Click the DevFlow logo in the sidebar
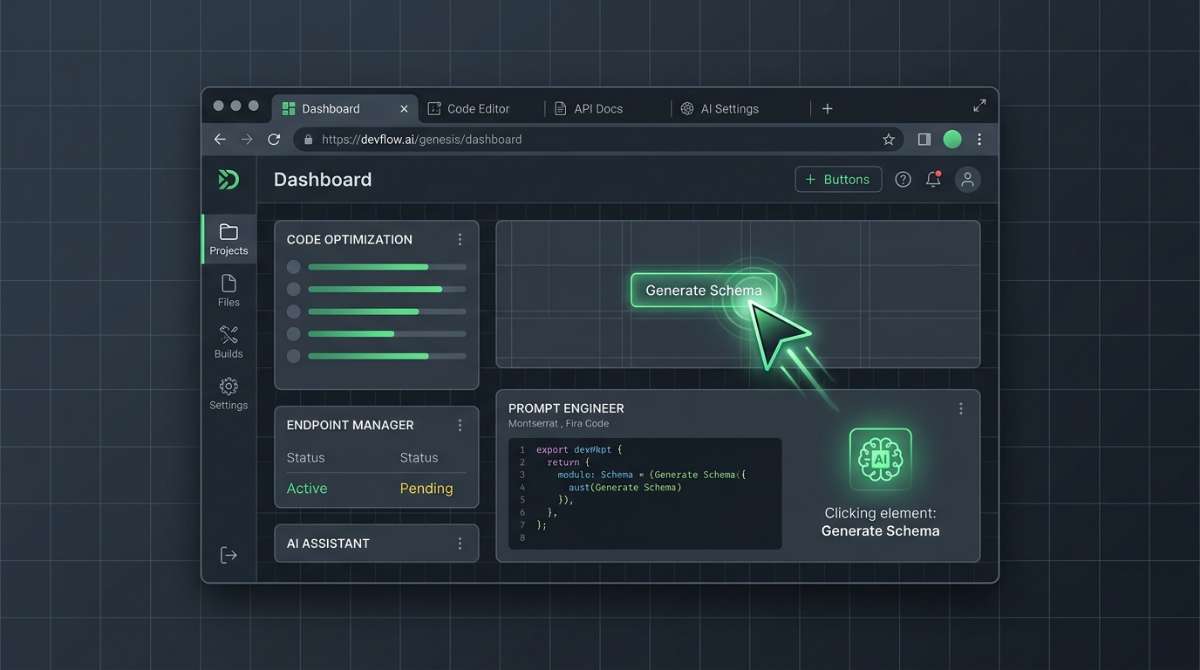1200x670 pixels. click(x=228, y=180)
